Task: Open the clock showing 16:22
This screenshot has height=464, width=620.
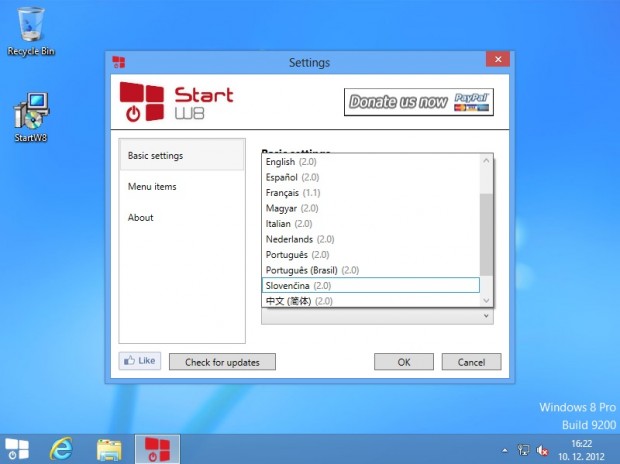Action: click(582, 450)
